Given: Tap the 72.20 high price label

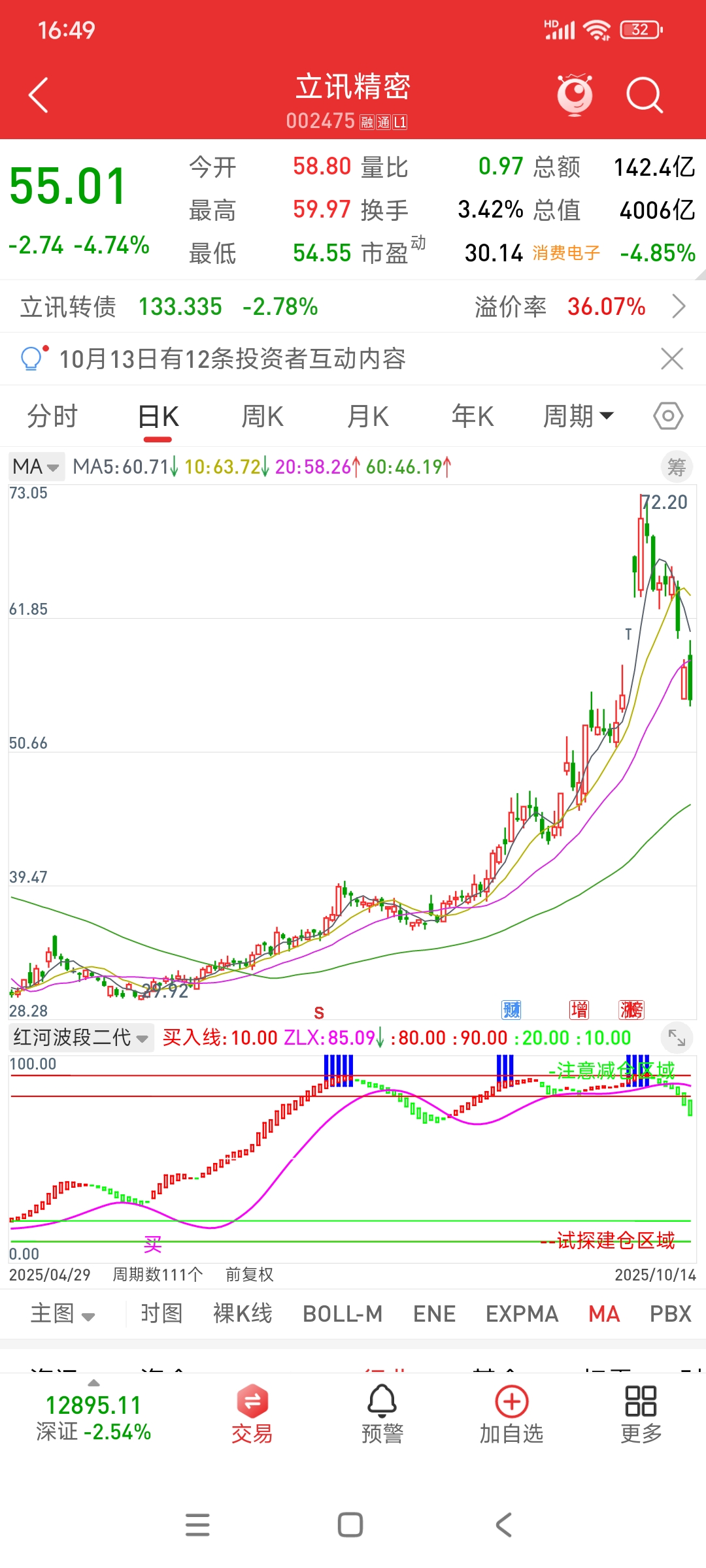Looking at the screenshot, I should 664,502.
